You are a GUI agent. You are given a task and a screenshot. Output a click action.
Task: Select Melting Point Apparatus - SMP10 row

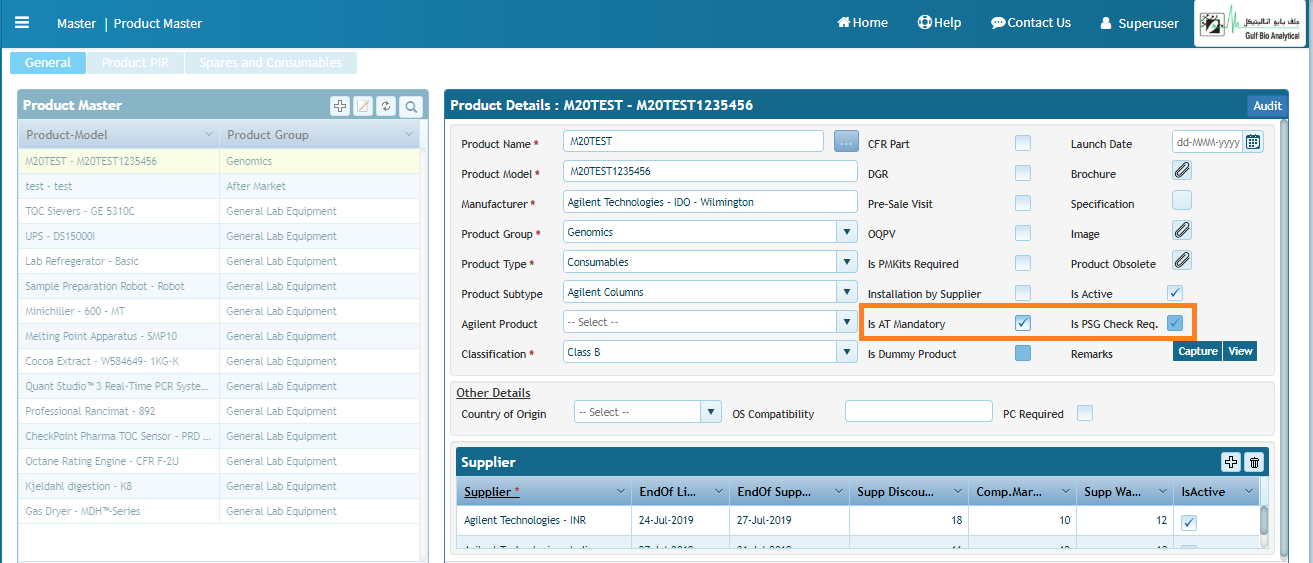coord(219,336)
